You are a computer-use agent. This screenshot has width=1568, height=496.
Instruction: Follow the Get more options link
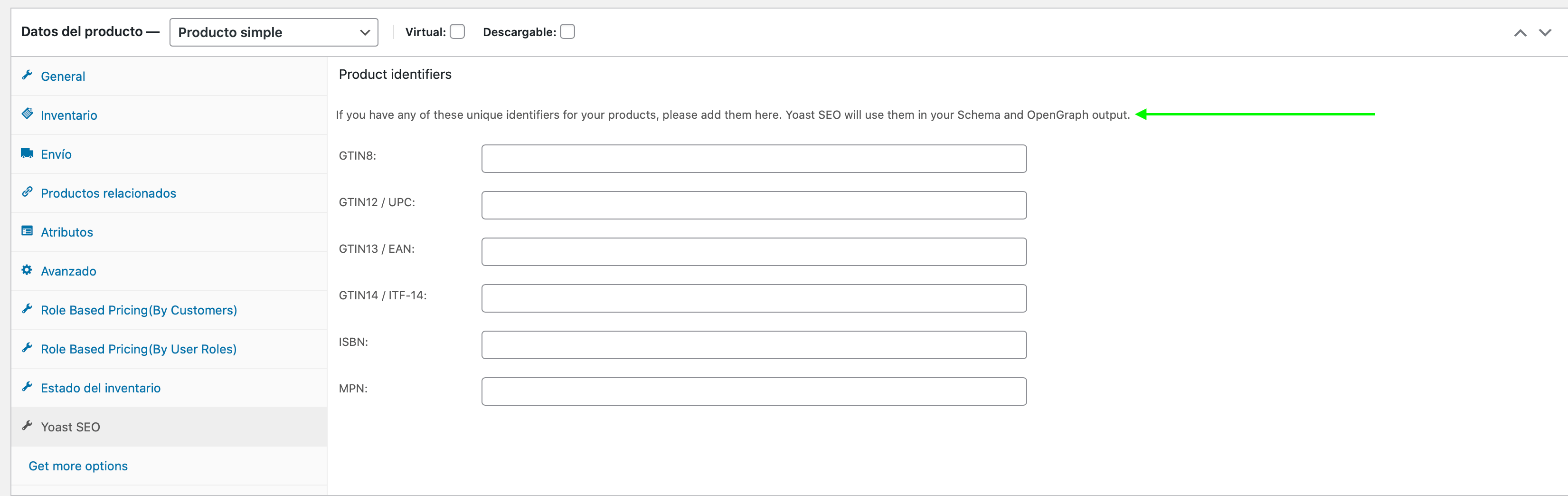pos(78,466)
